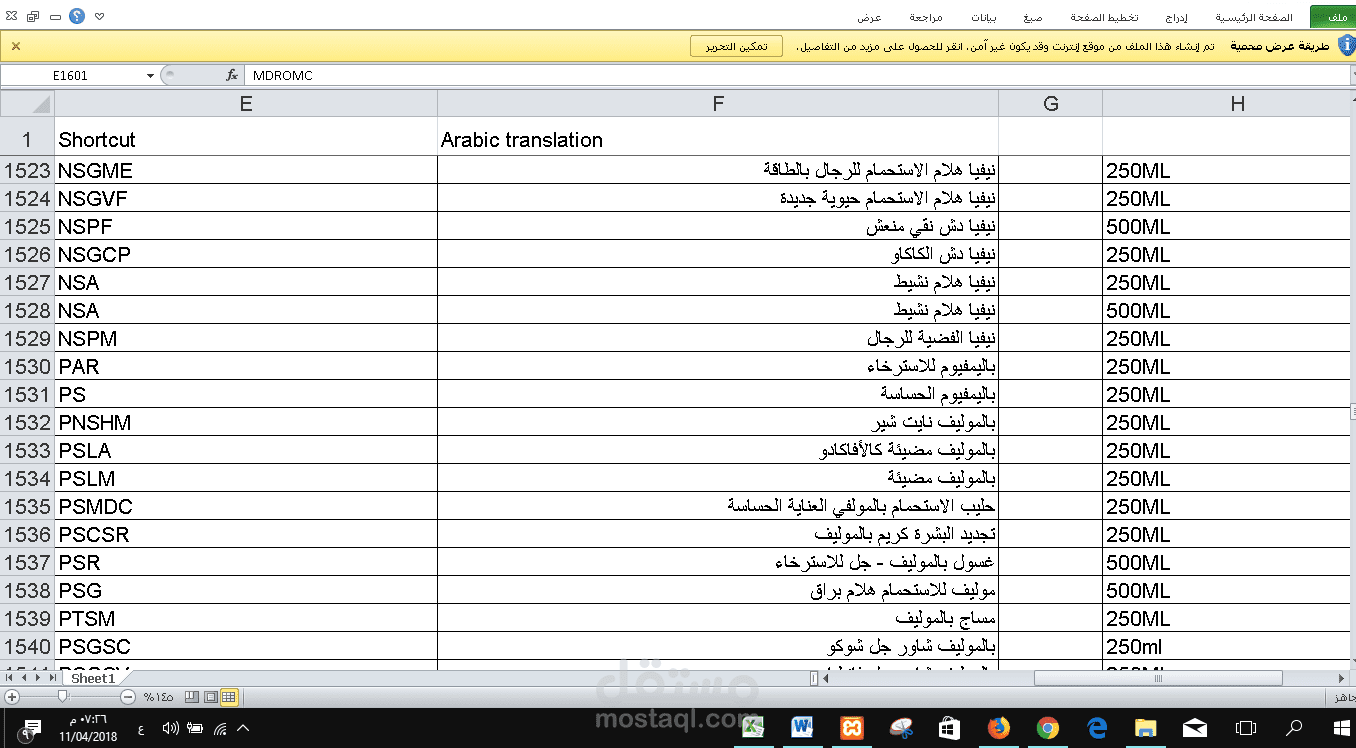The height and width of the screenshot is (748, 1356).
Task: Click the horizontal scrollbar left arrow
Action: 826,678
